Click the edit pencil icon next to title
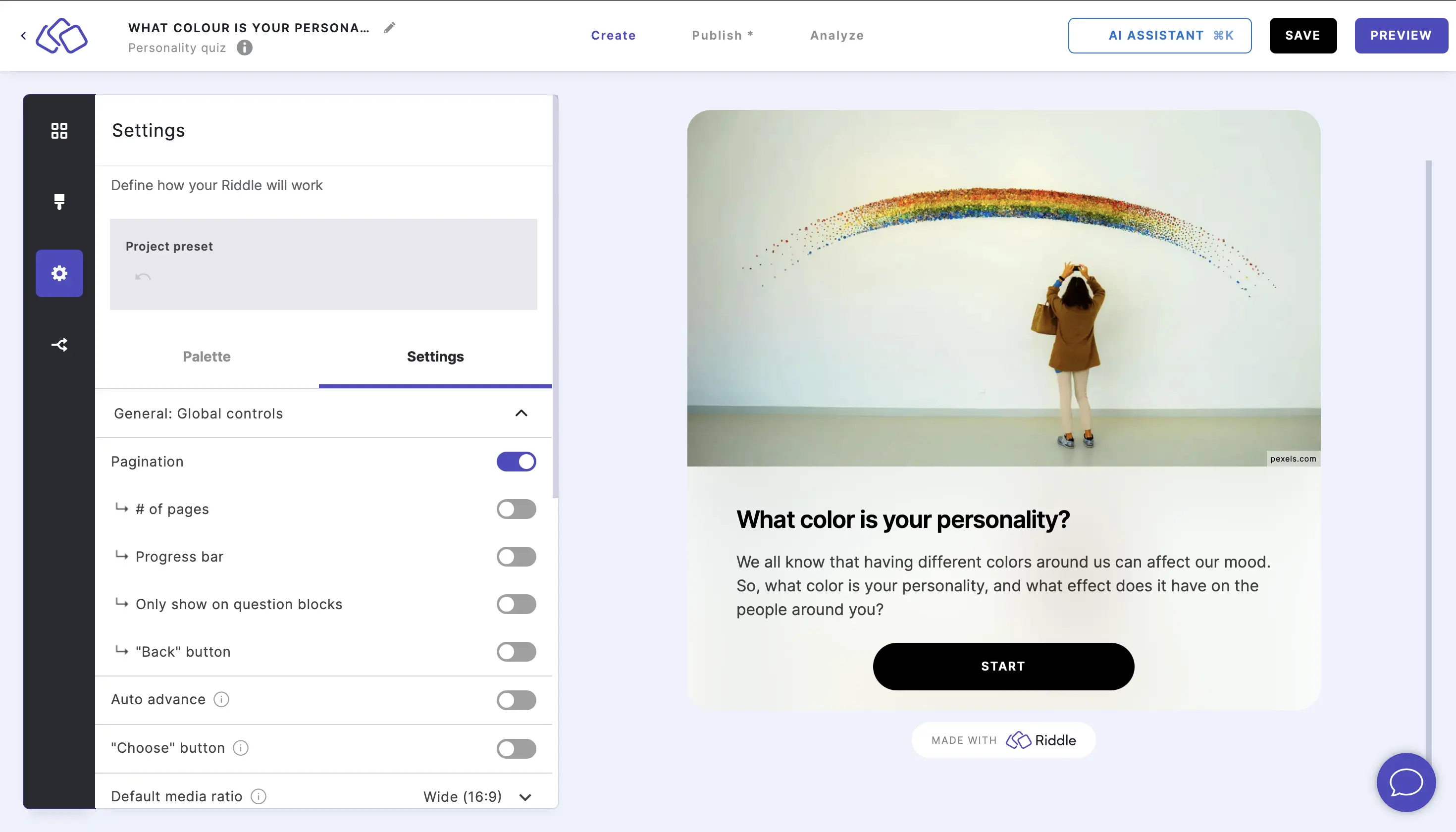Screen dimensions: 1456x832 pos(390,27)
